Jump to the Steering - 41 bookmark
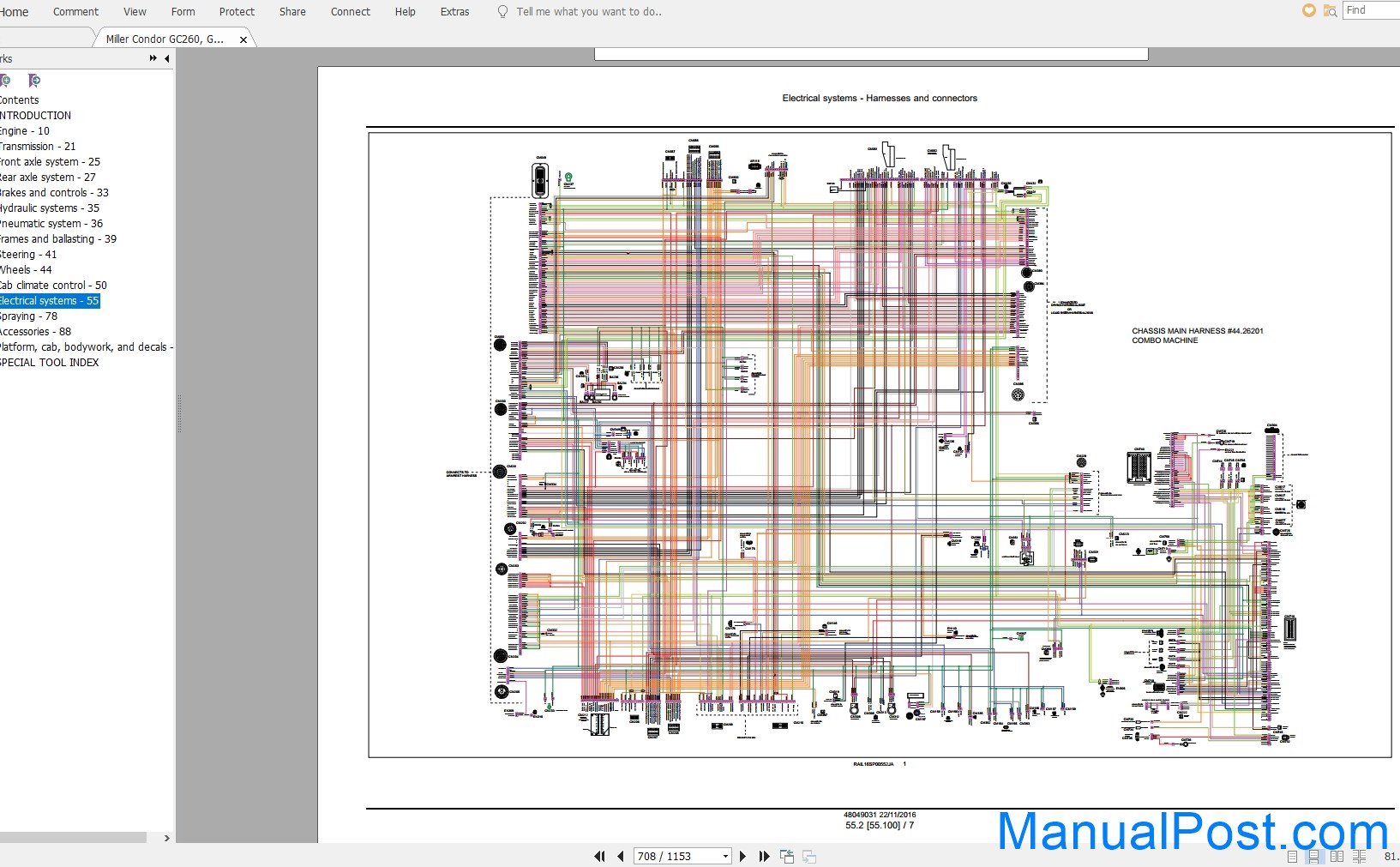Viewport: 1400px width, 867px height. click(28, 255)
